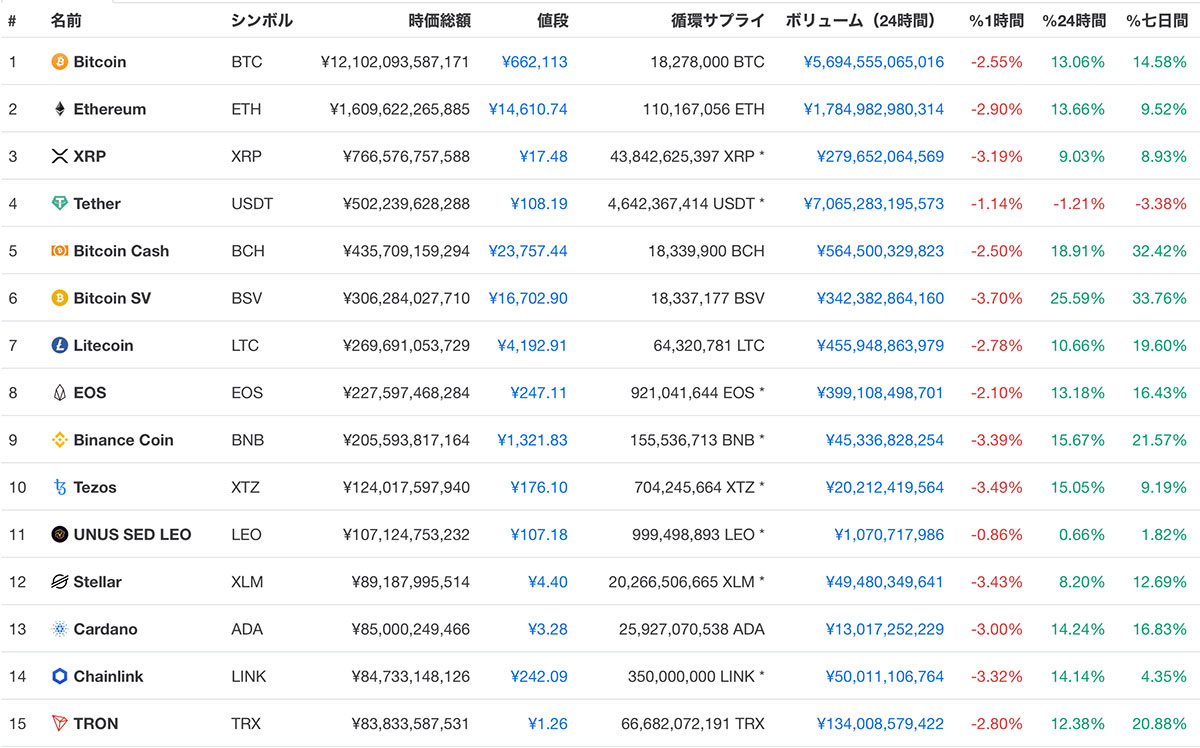Screen dimensions: 1200x748
Task: Open XRP volume ¥279,652,064,569 link
Action: pos(880,156)
